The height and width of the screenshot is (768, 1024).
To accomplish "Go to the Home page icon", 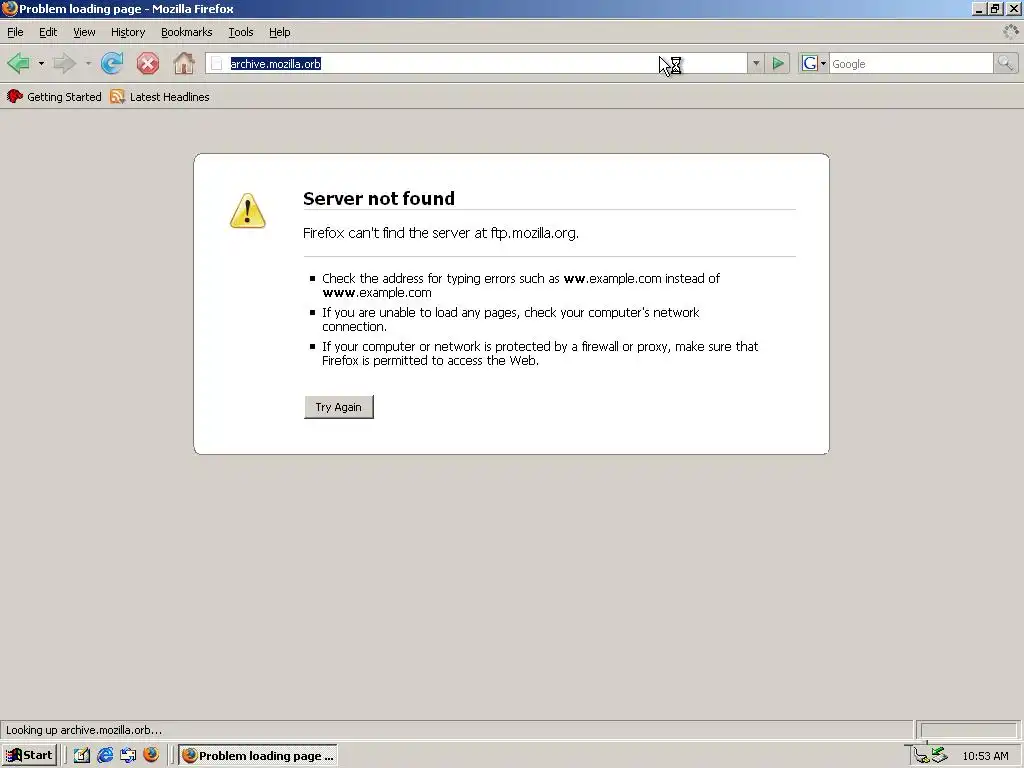I will pyautogui.click(x=184, y=63).
